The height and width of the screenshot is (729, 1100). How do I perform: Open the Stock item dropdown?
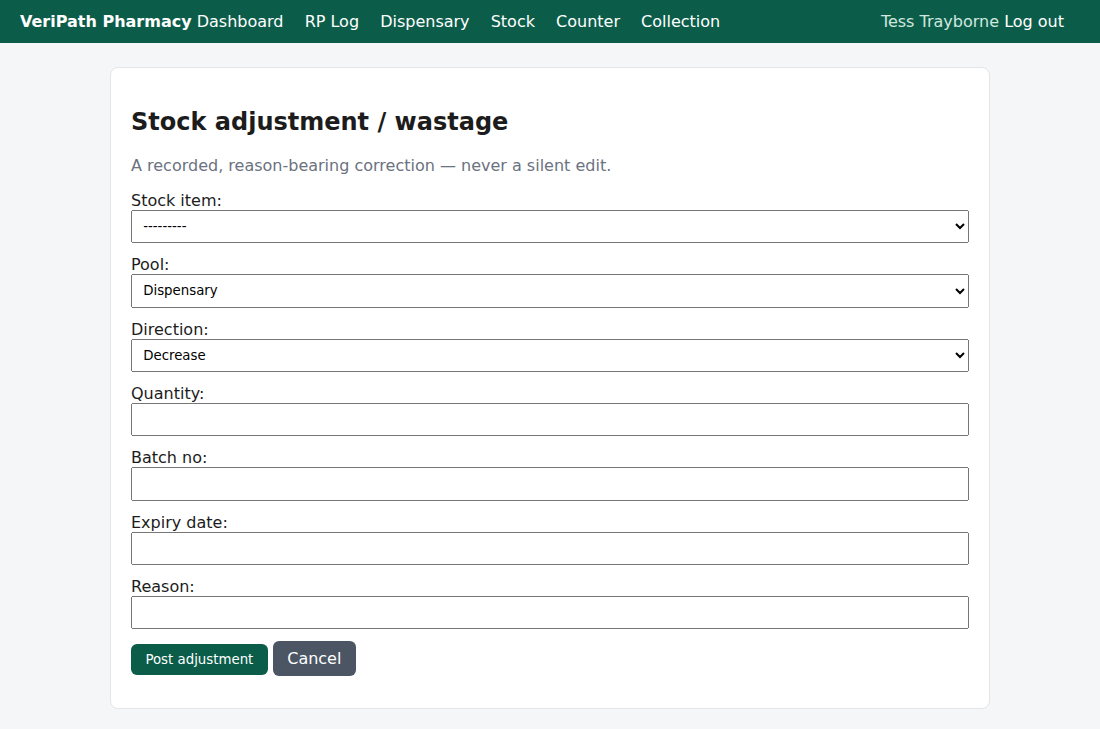click(x=549, y=227)
